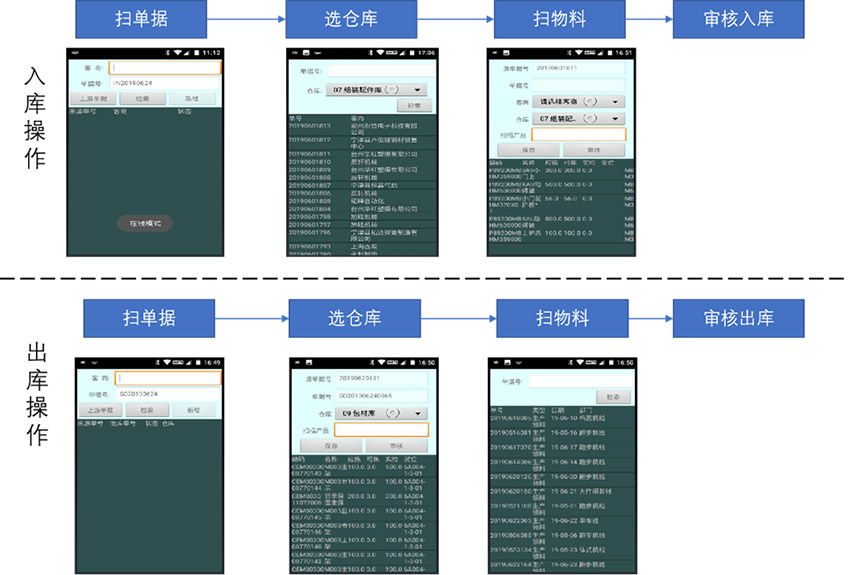Tap 上游单据 button on the 11:12 screen
This screenshot has height=575, width=850.
pyautogui.click(x=93, y=99)
